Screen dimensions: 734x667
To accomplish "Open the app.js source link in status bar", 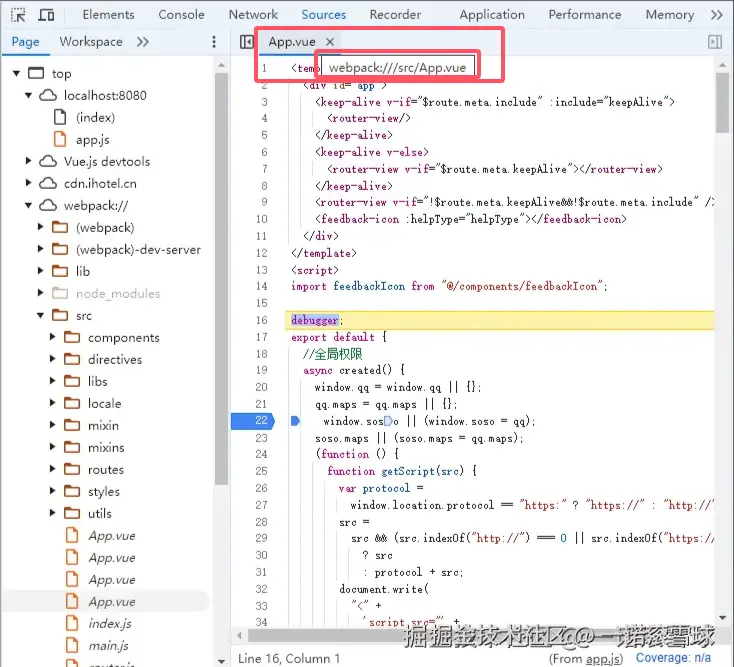I will click(x=602, y=659).
